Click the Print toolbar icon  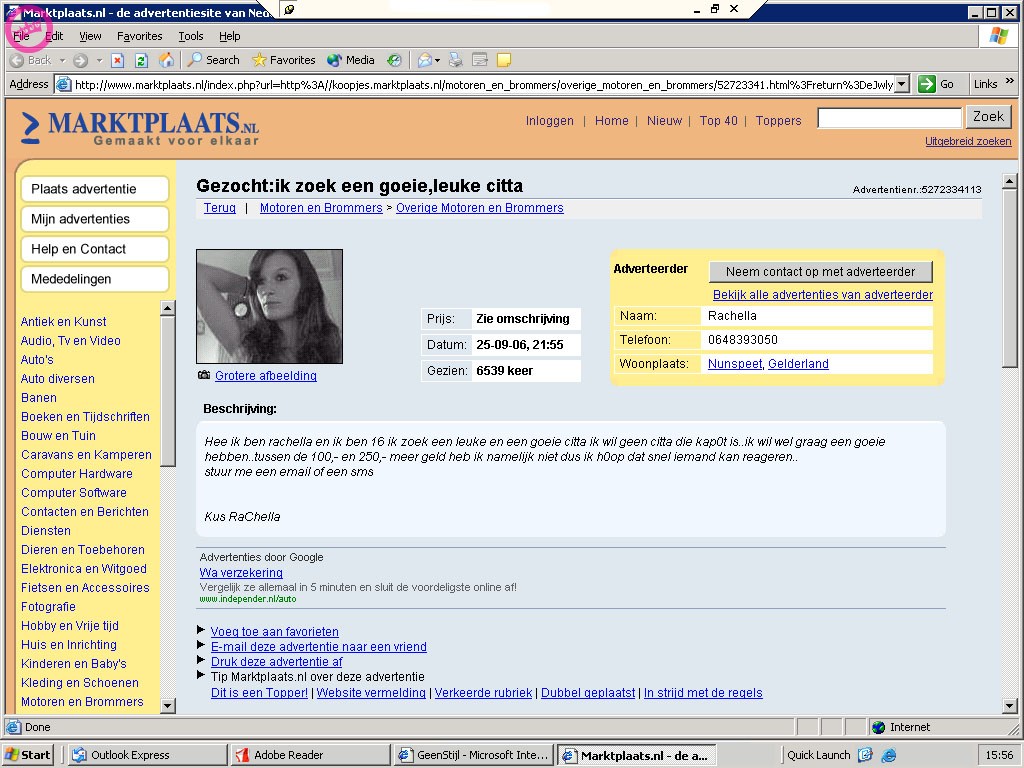[456, 60]
